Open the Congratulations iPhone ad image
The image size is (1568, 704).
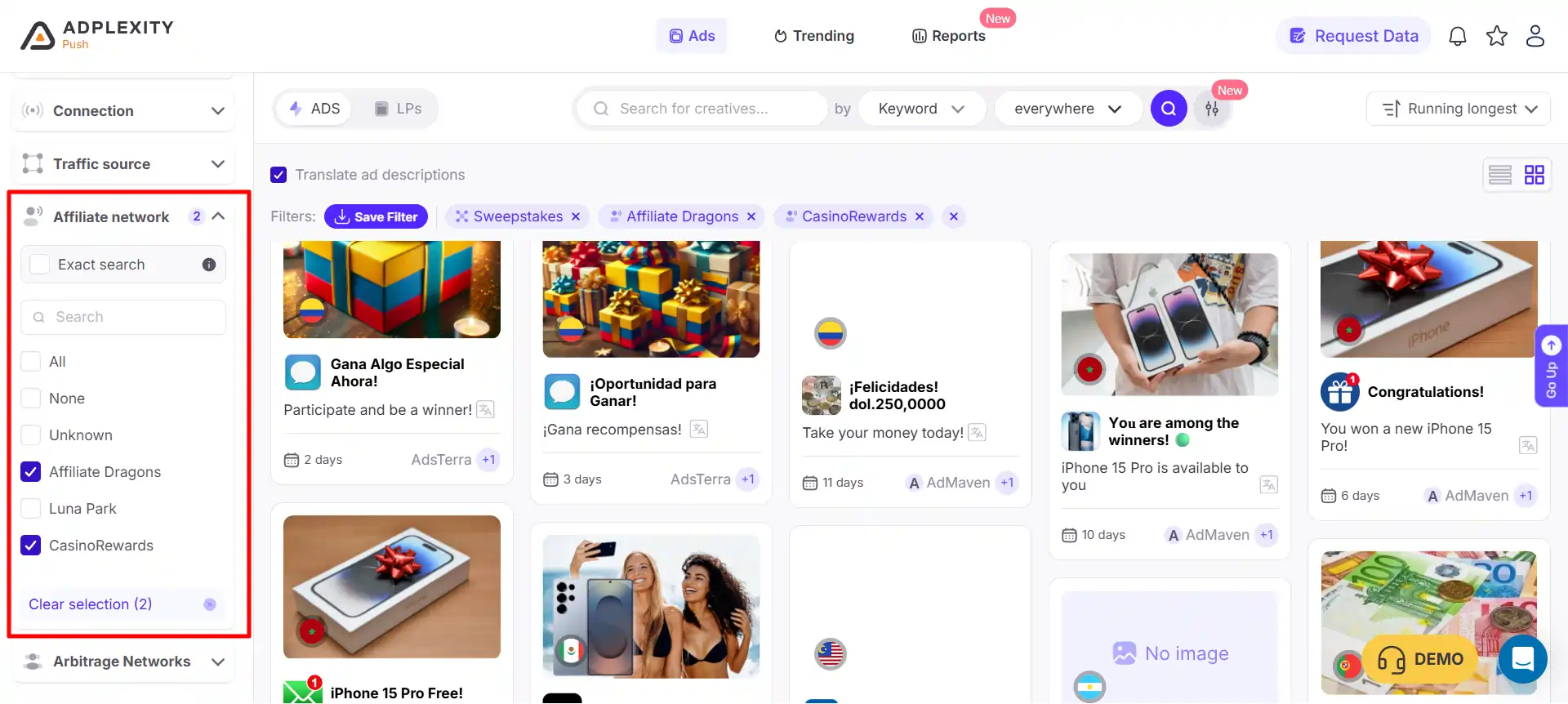pos(1428,299)
